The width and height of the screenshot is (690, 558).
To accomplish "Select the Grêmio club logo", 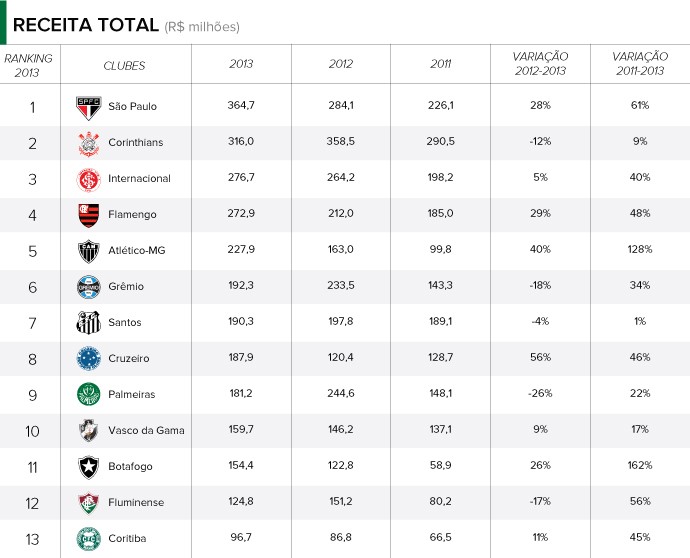I will point(88,287).
